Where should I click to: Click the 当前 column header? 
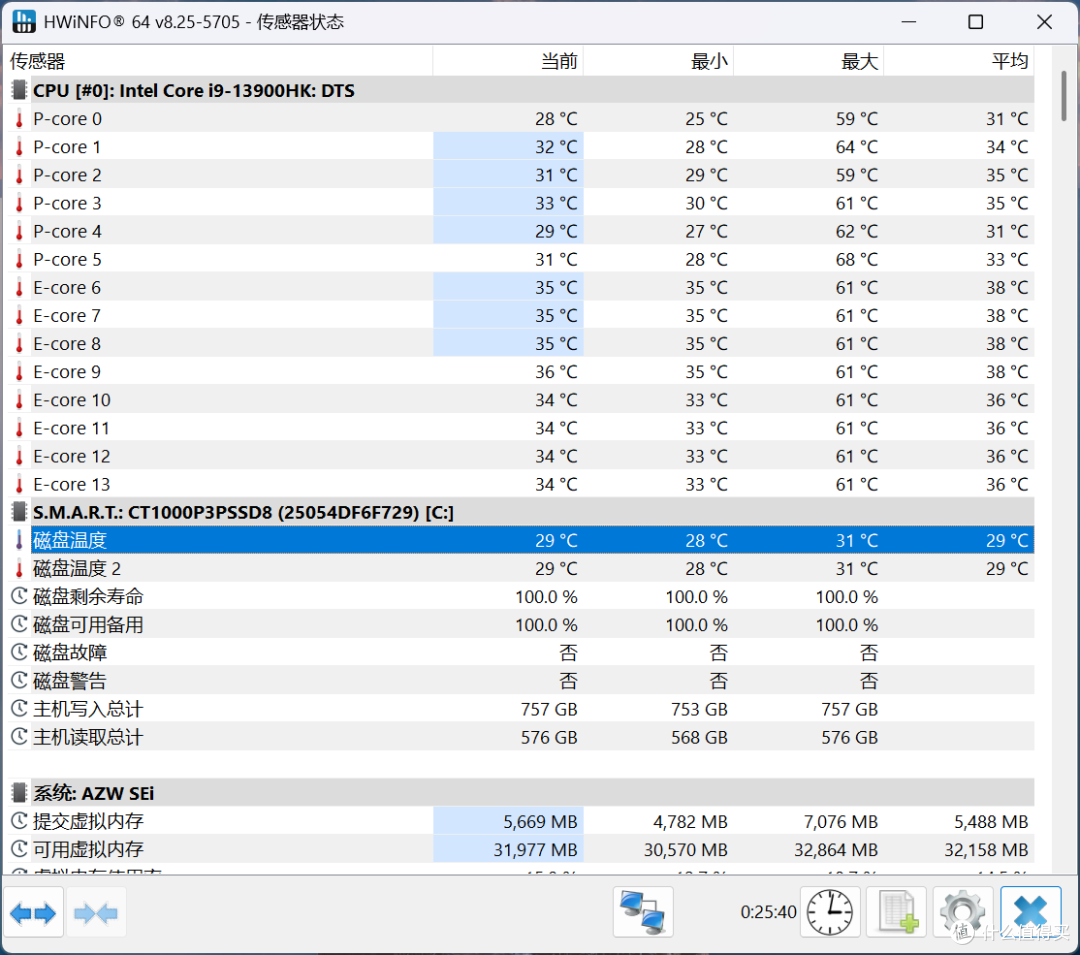click(x=508, y=61)
